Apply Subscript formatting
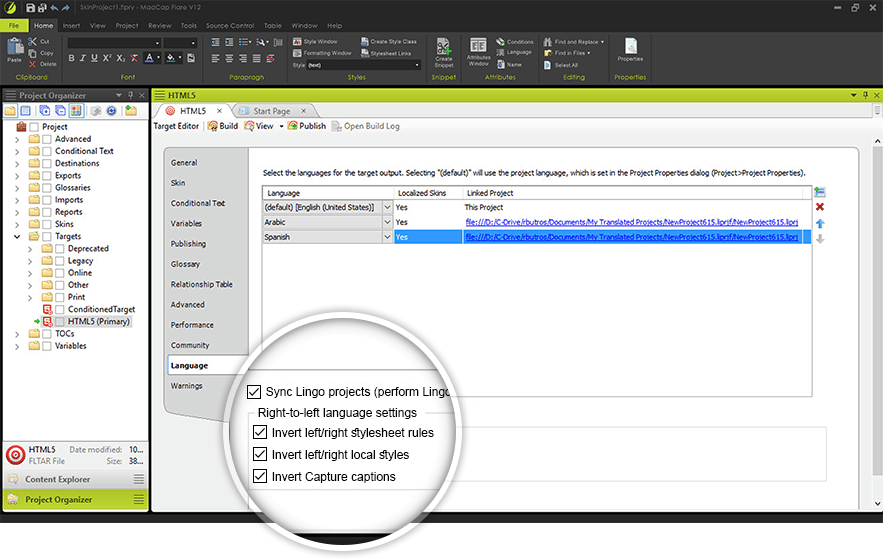This screenshot has width=883, height=560. 121,58
